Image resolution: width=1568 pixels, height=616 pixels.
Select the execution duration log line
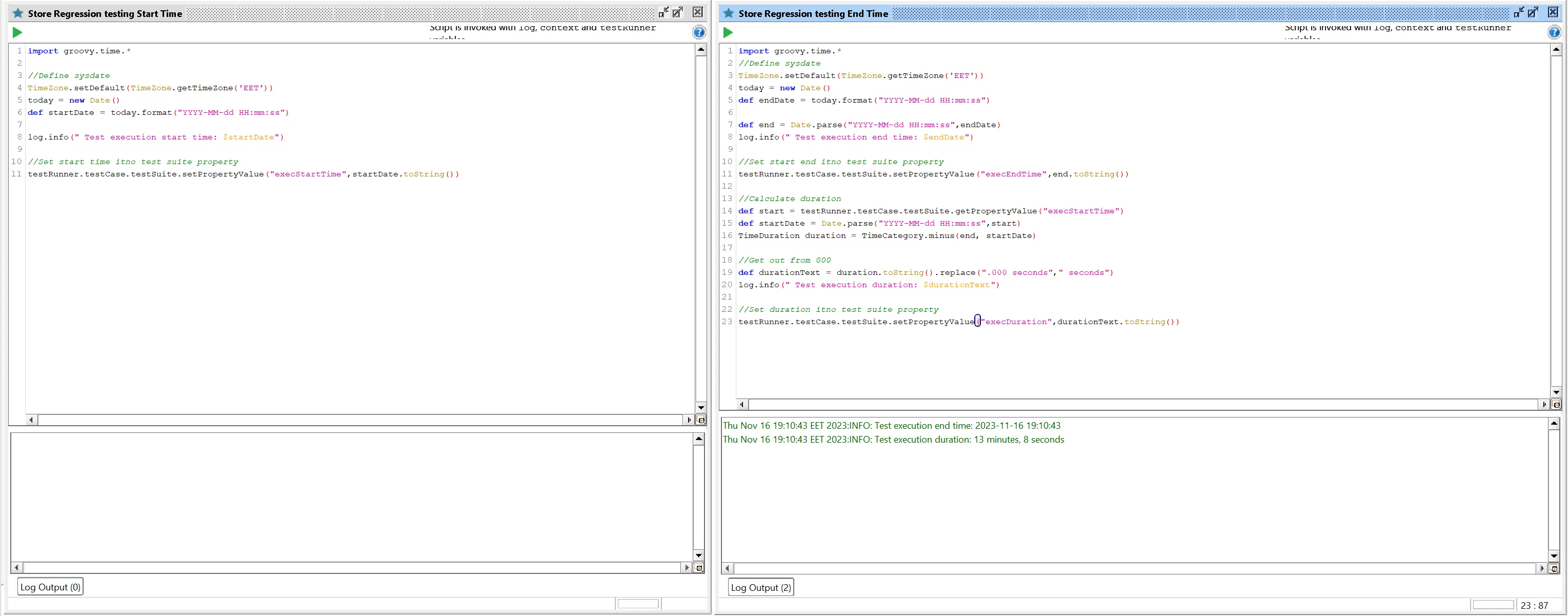click(x=893, y=440)
